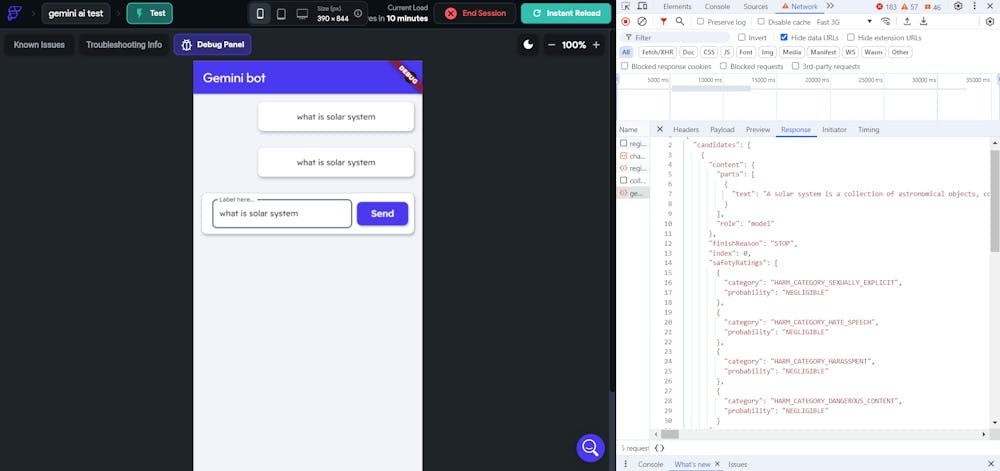Click the size info icon
1000x471 pixels.
click(358, 13)
